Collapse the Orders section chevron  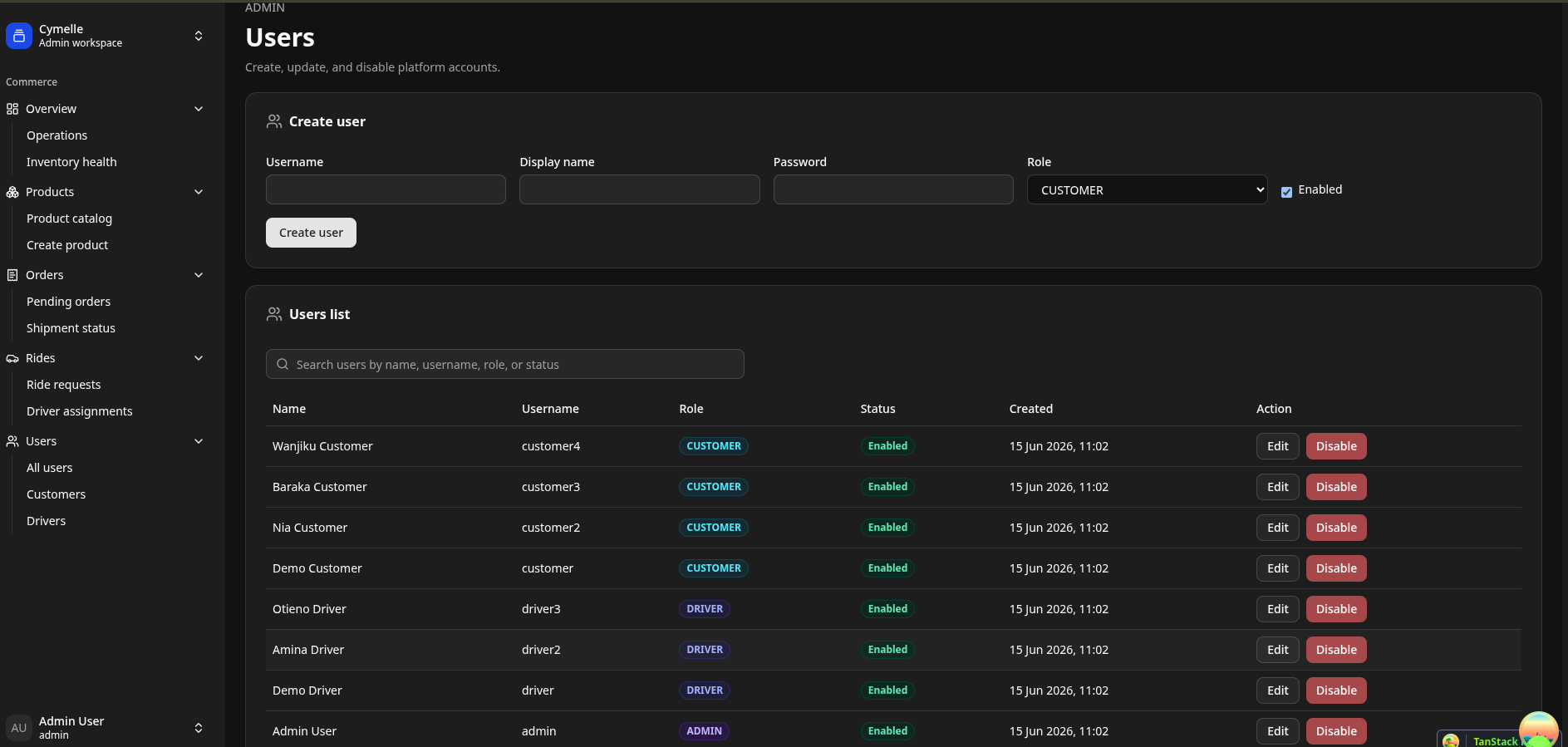pyautogui.click(x=199, y=275)
